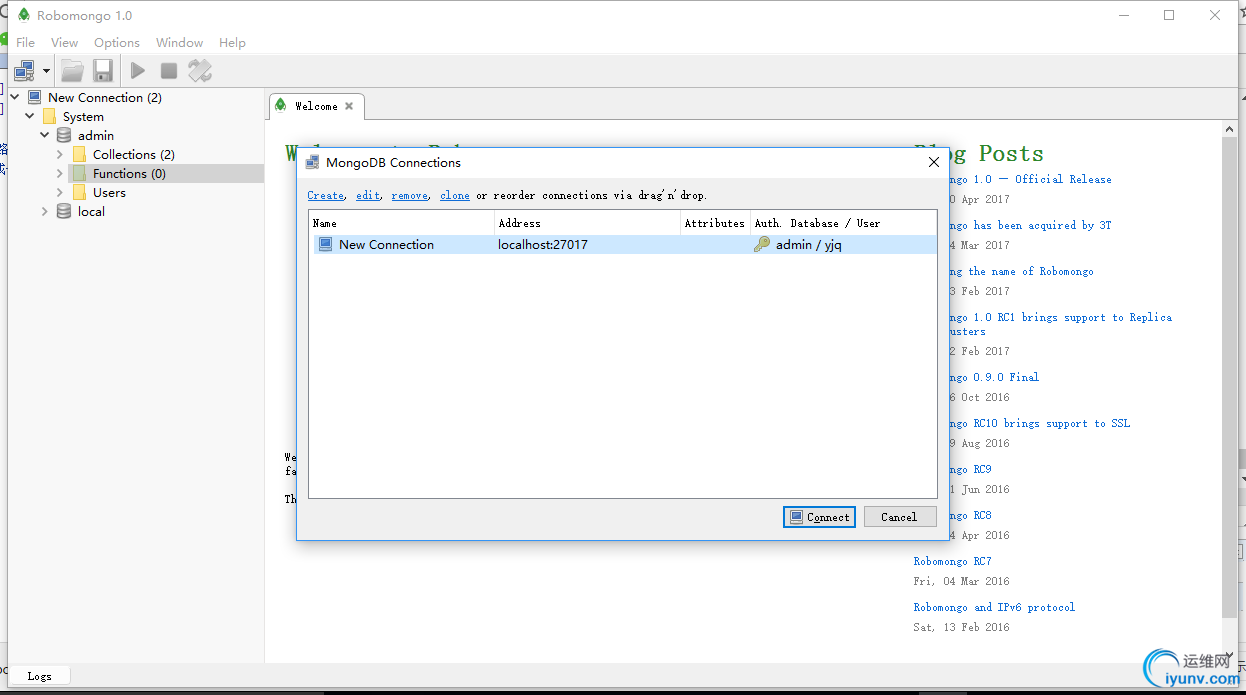Click the Name column header

pyautogui.click(x=401, y=223)
